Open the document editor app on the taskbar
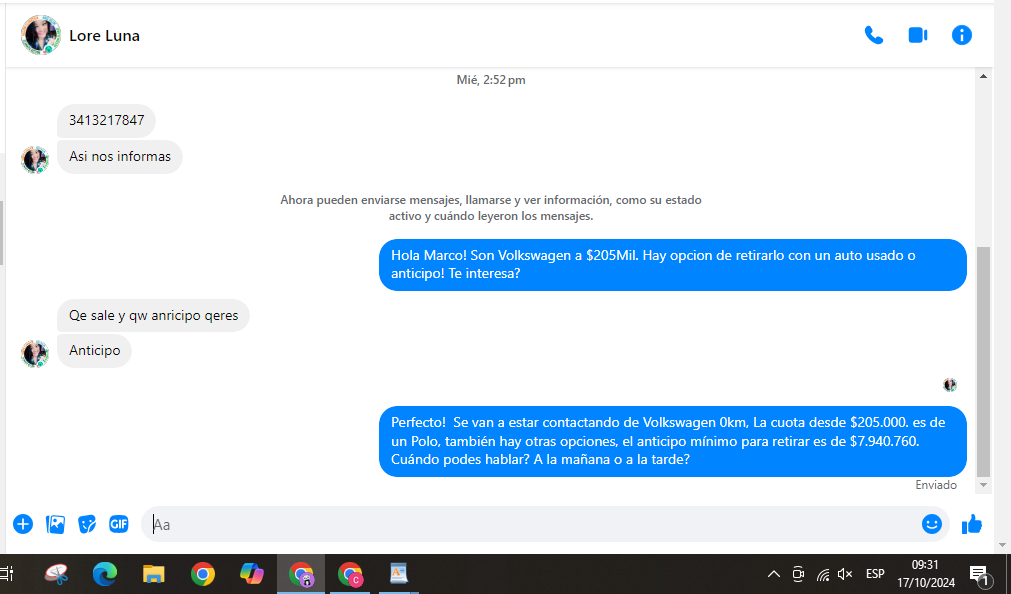The width and height of the screenshot is (1011, 594). pos(399,573)
